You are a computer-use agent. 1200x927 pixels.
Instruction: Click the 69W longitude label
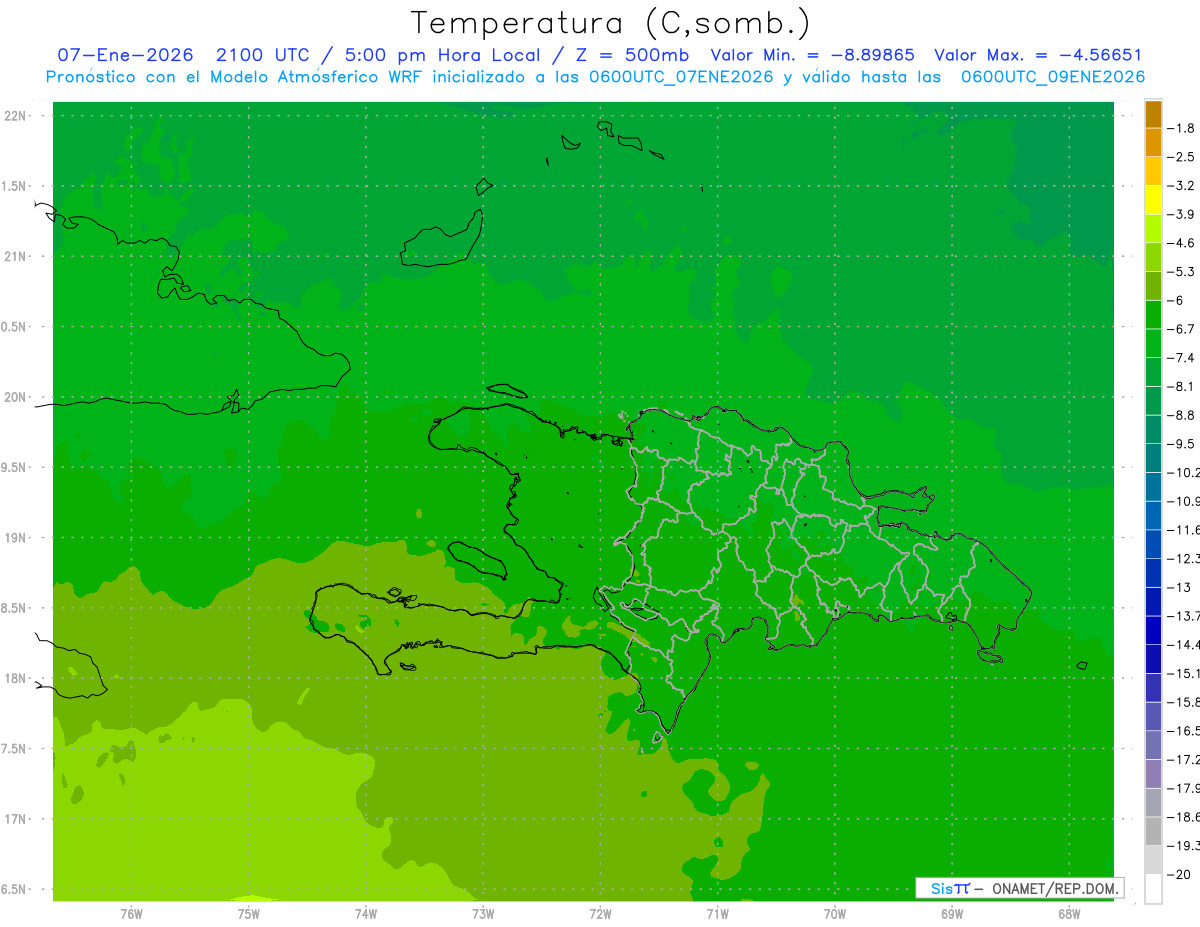pyautogui.click(x=952, y=913)
